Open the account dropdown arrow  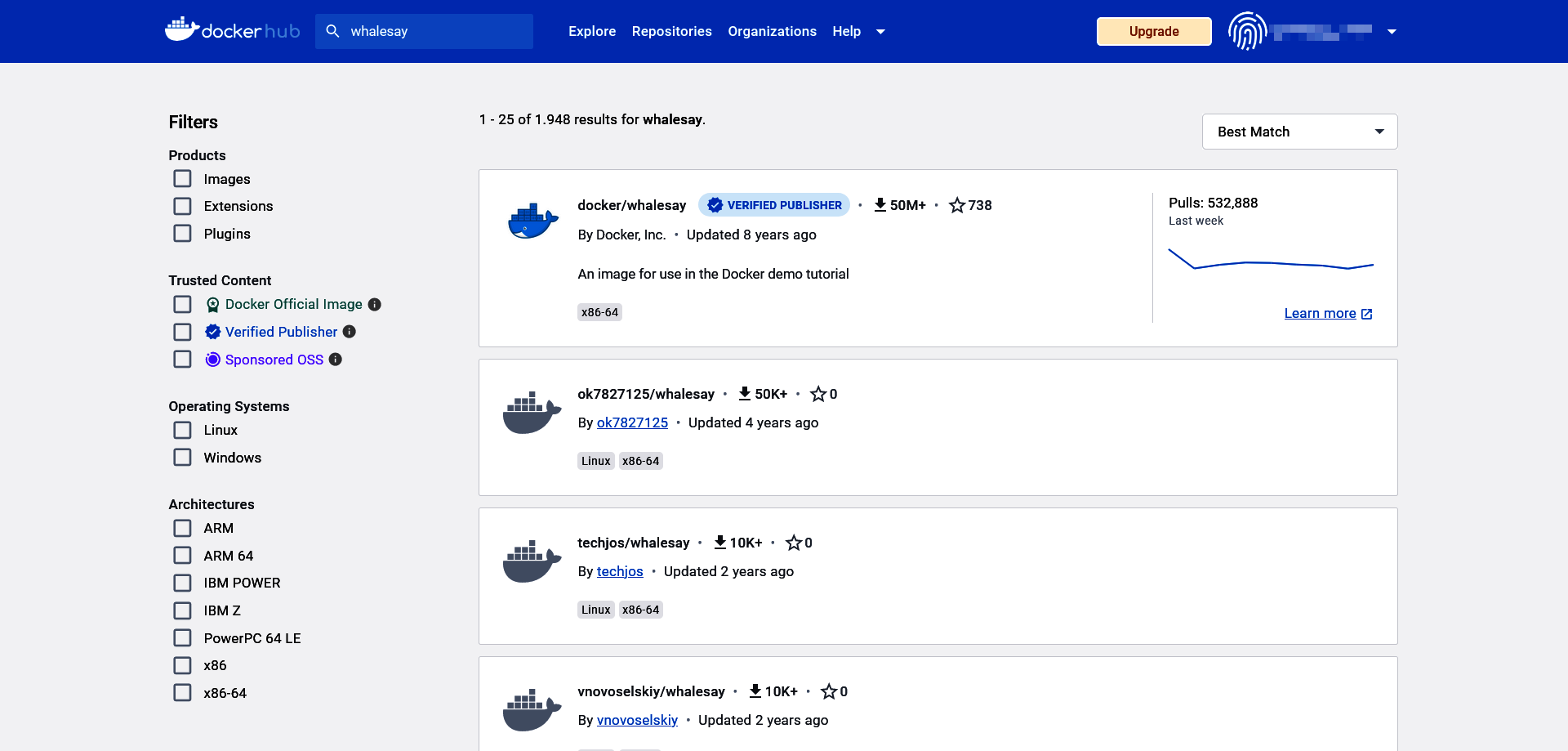pos(1391,31)
